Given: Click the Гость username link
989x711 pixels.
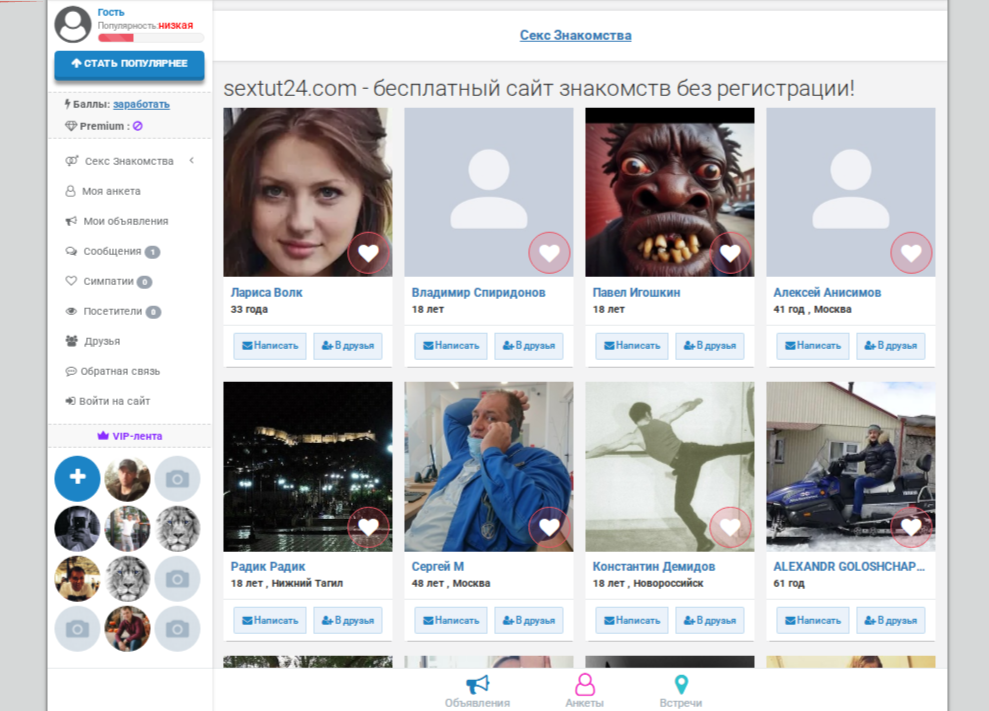Looking at the screenshot, I should pyautogui.click(x=111, y=13).
